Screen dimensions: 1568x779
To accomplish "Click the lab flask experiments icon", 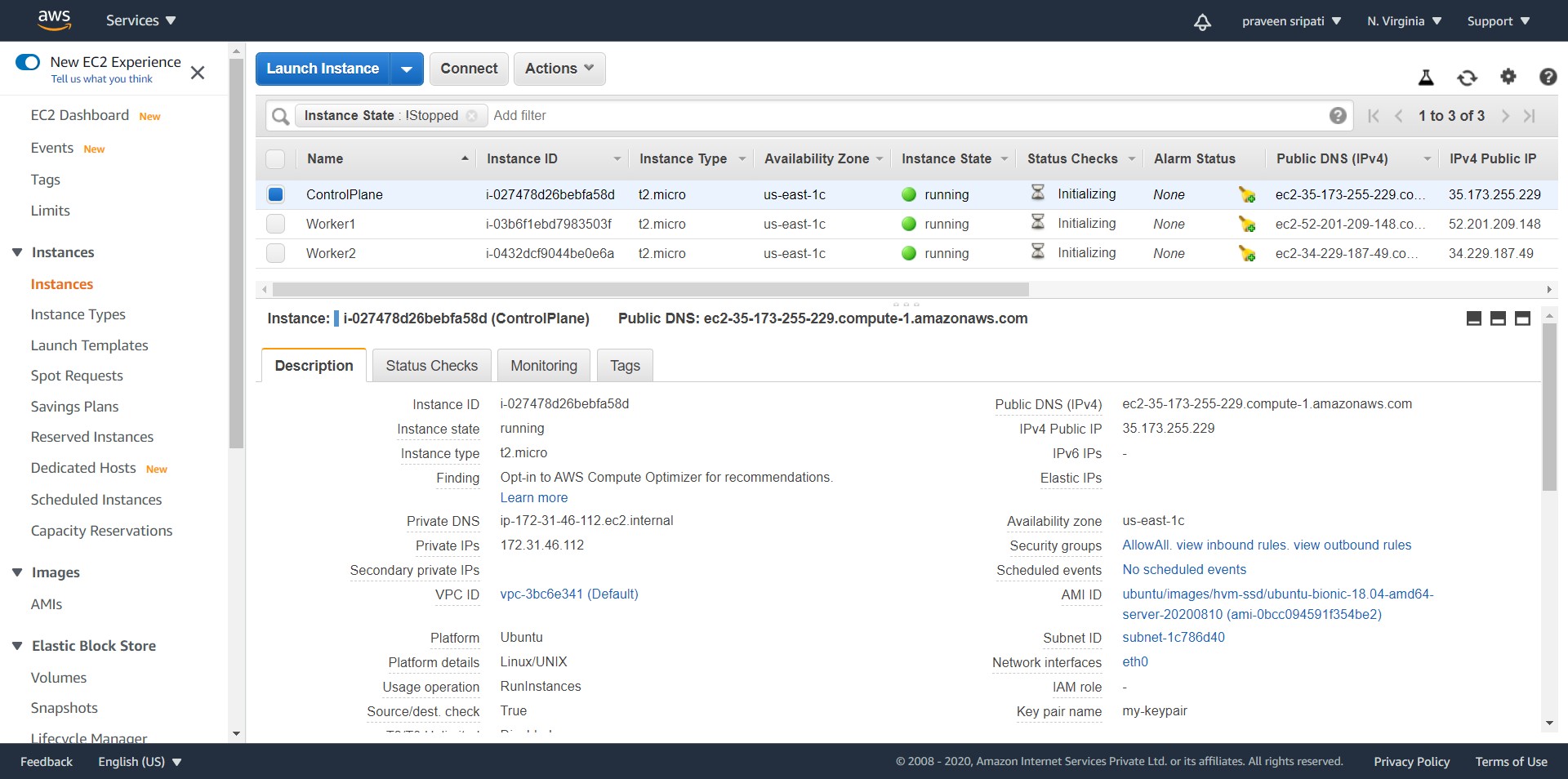I will click(1425, 77).
